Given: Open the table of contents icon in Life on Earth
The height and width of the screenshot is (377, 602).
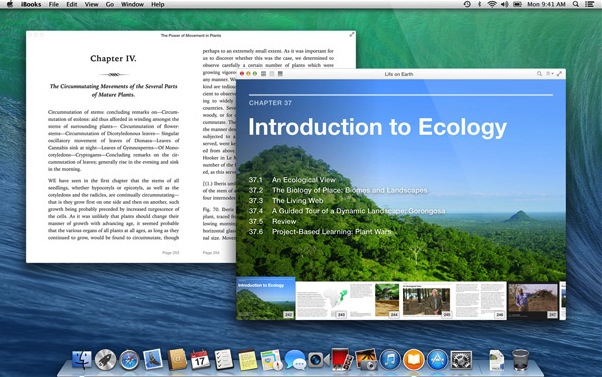Looking at the screenshot, I should pos(272,74).
